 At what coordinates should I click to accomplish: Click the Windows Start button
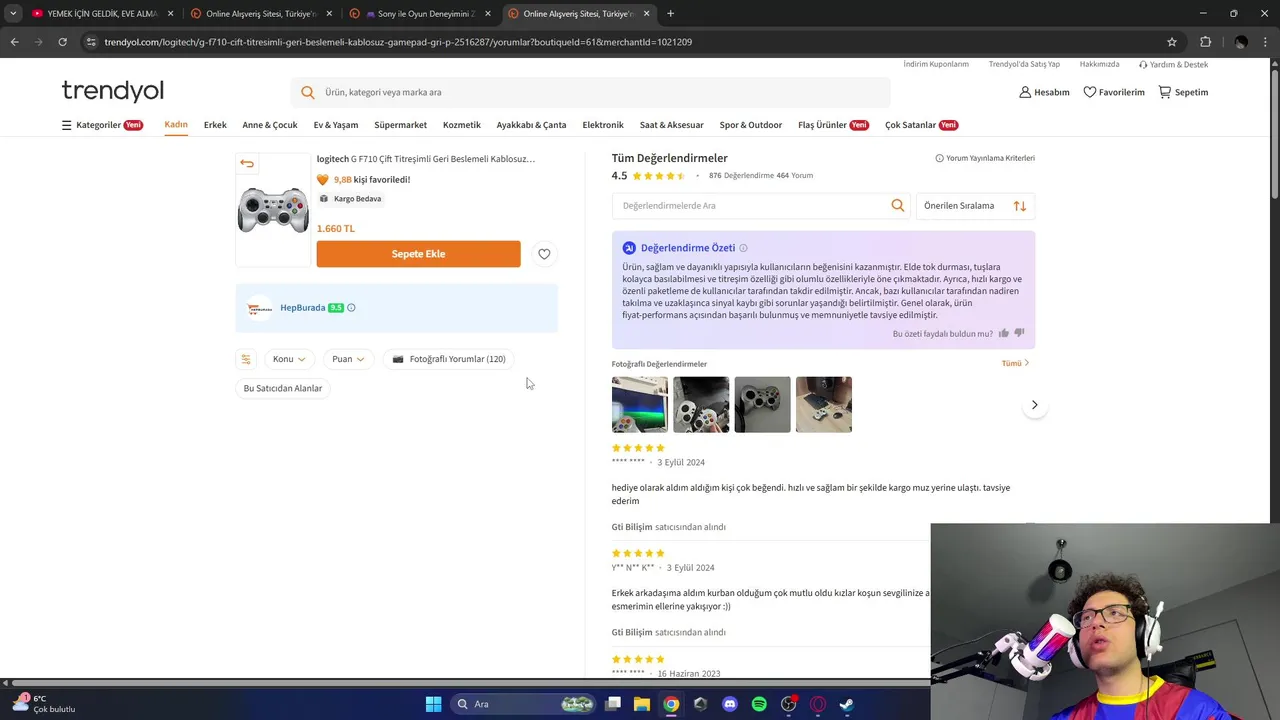pos(433,704)
